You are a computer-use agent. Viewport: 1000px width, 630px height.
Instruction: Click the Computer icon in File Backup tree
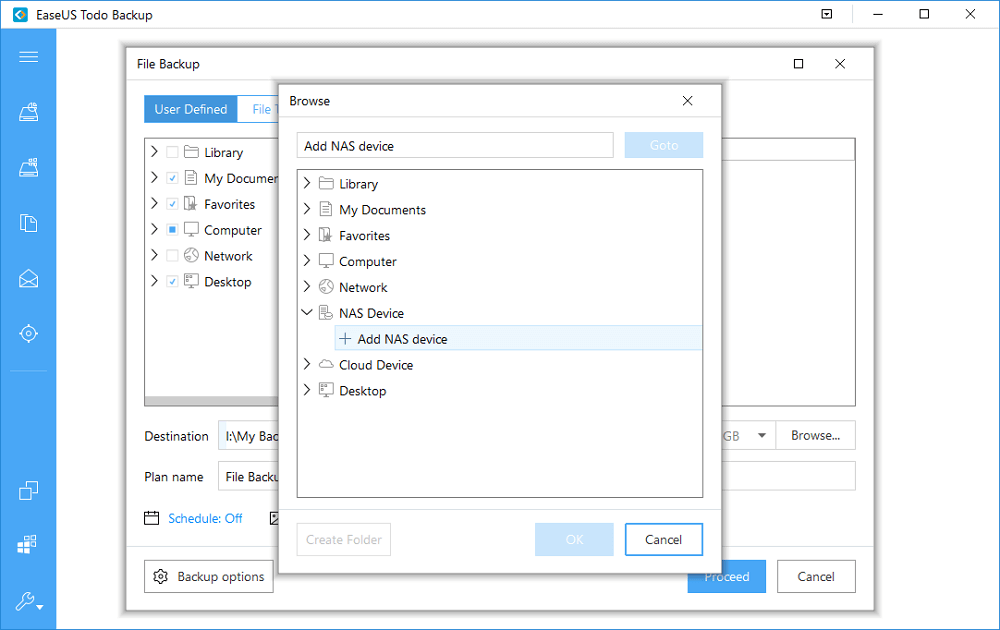(x=191, y=230)
